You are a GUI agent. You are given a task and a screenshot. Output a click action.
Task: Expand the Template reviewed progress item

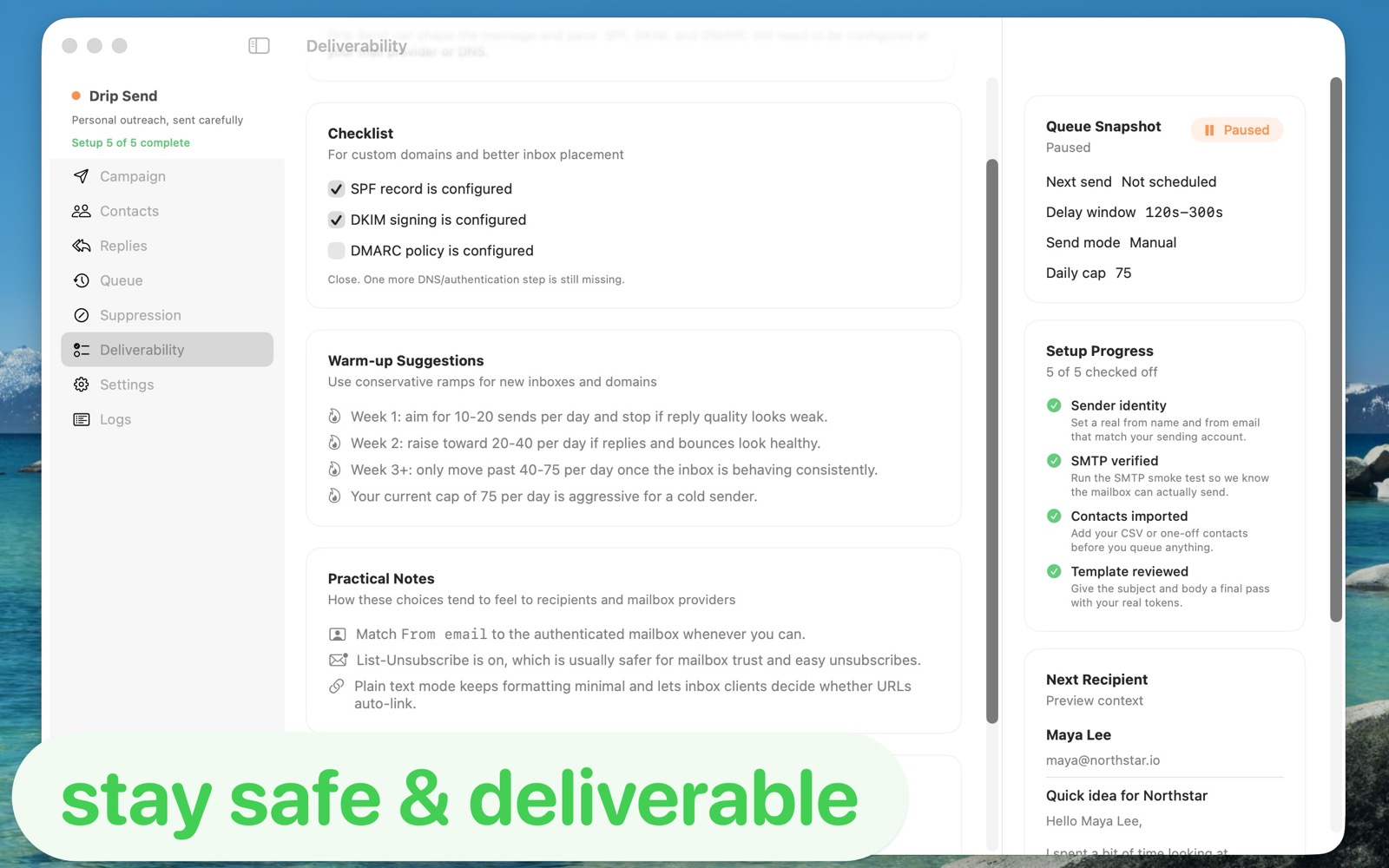(x=1129, y=571)
